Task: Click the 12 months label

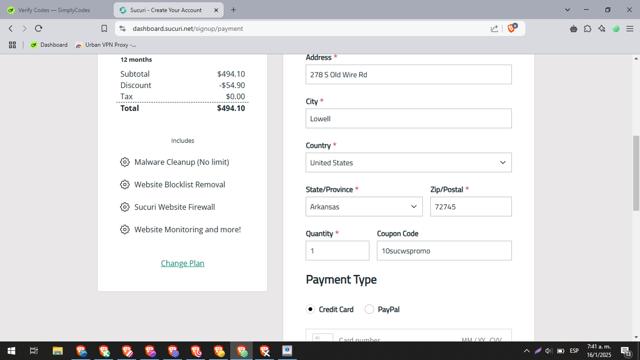Action: pos(136,60)
